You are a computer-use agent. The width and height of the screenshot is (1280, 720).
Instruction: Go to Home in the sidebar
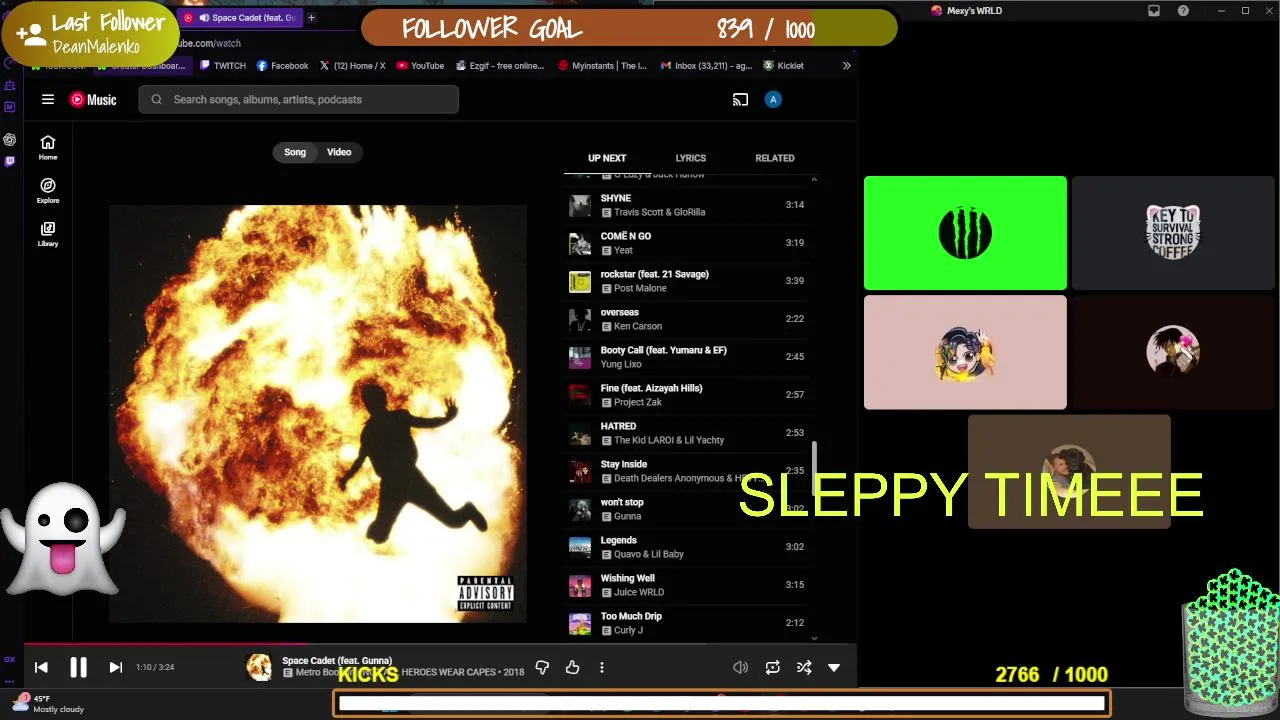point(48,147)
